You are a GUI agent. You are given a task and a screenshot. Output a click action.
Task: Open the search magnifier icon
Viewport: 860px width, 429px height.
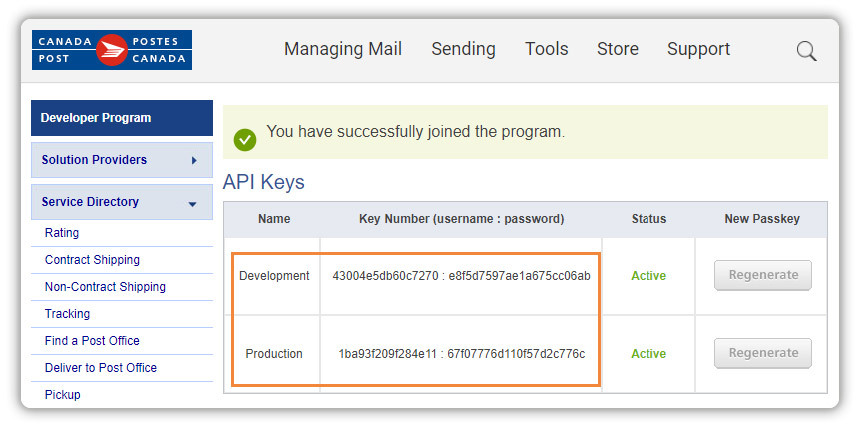[806, 52]
